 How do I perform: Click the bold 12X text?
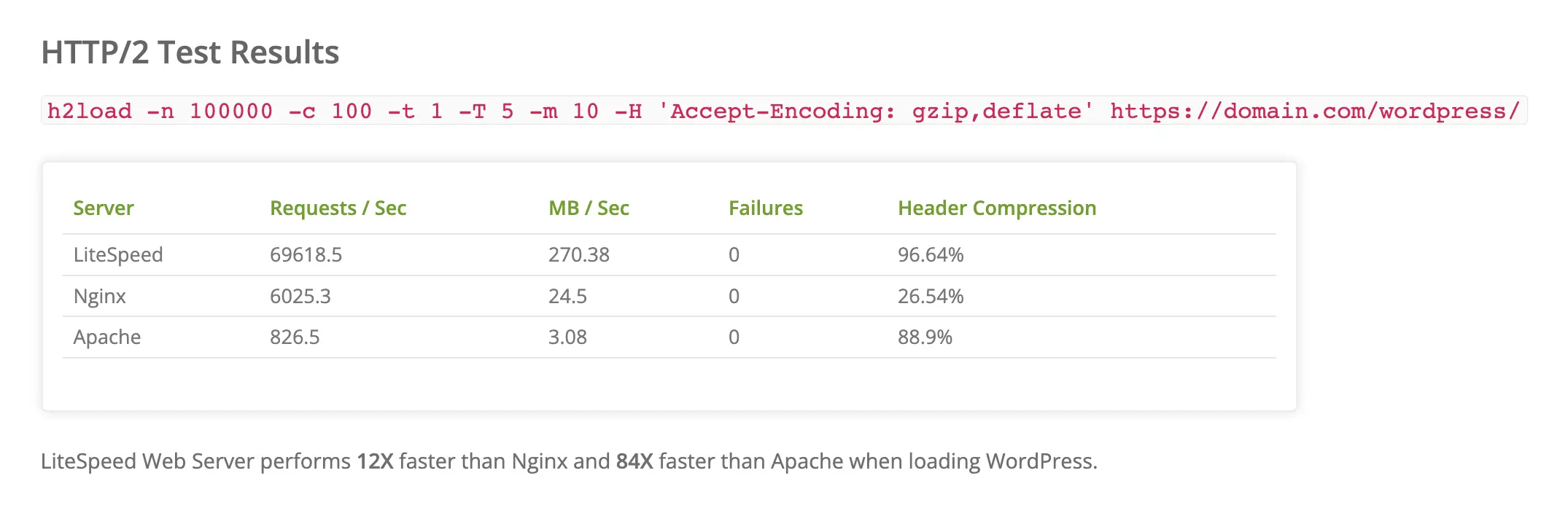[x=375, y=461]
